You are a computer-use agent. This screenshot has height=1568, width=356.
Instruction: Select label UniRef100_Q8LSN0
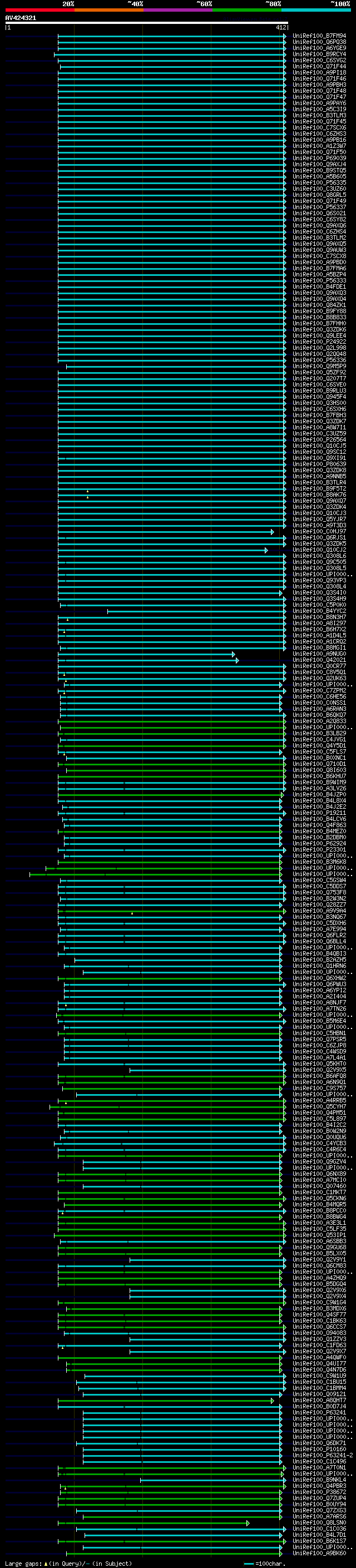[319, 1522]
